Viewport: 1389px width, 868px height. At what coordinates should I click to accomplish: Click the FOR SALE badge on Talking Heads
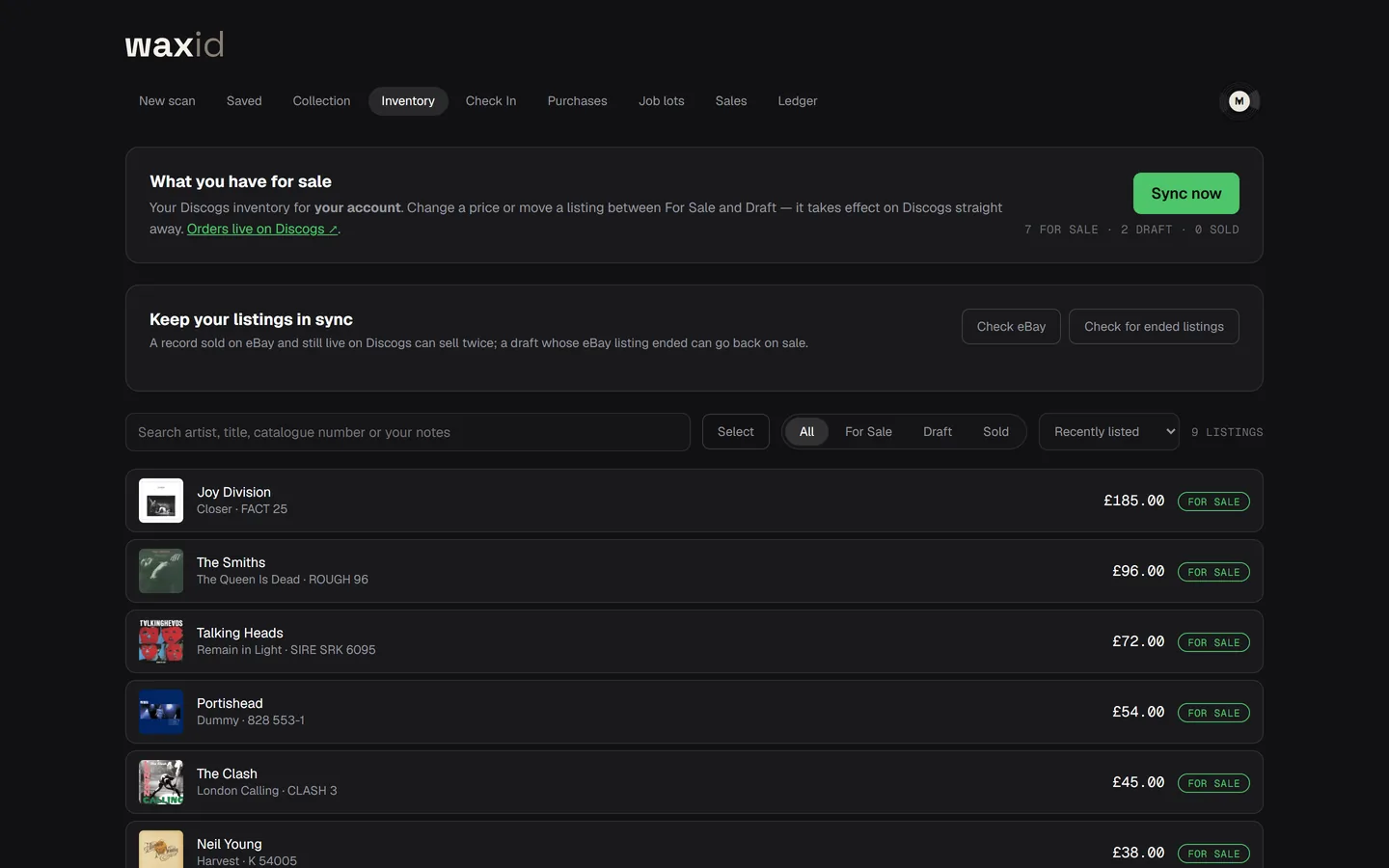coord(1213,642)
